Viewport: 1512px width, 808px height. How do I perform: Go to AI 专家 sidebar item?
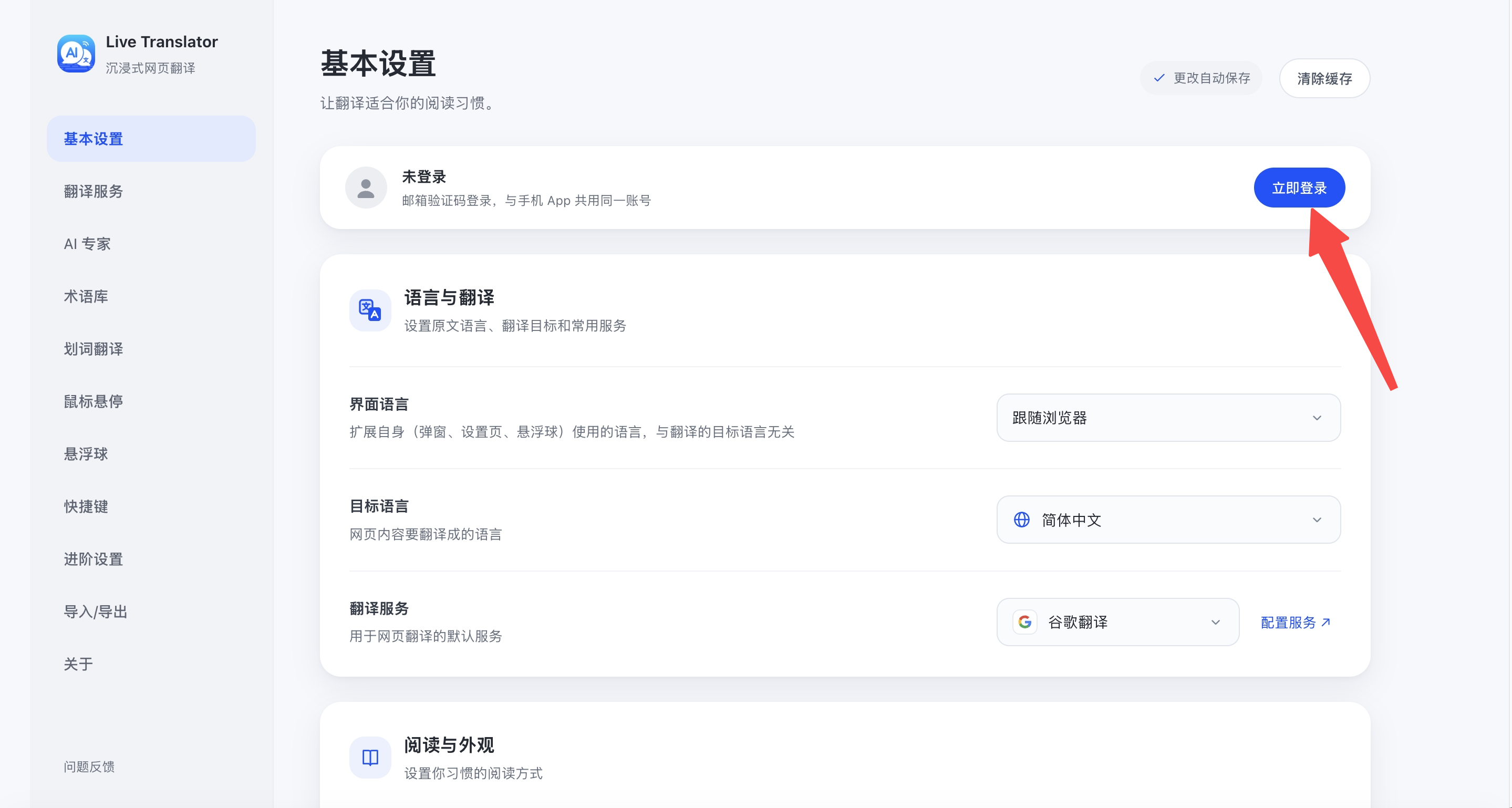[151, 244]
